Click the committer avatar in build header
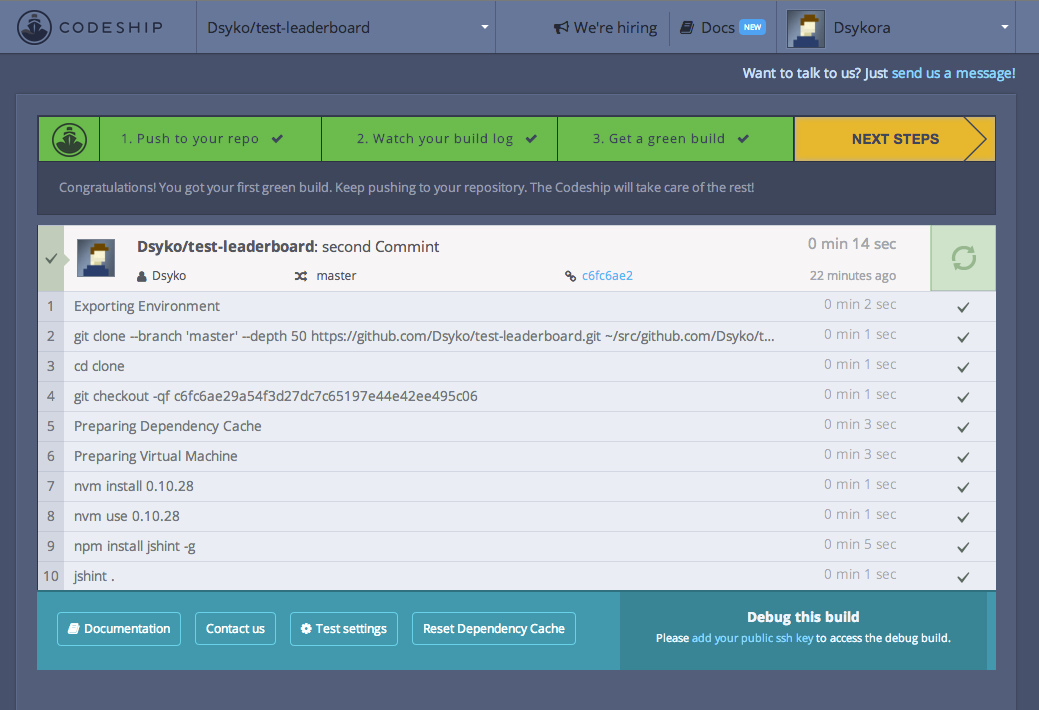 point(96,258)
